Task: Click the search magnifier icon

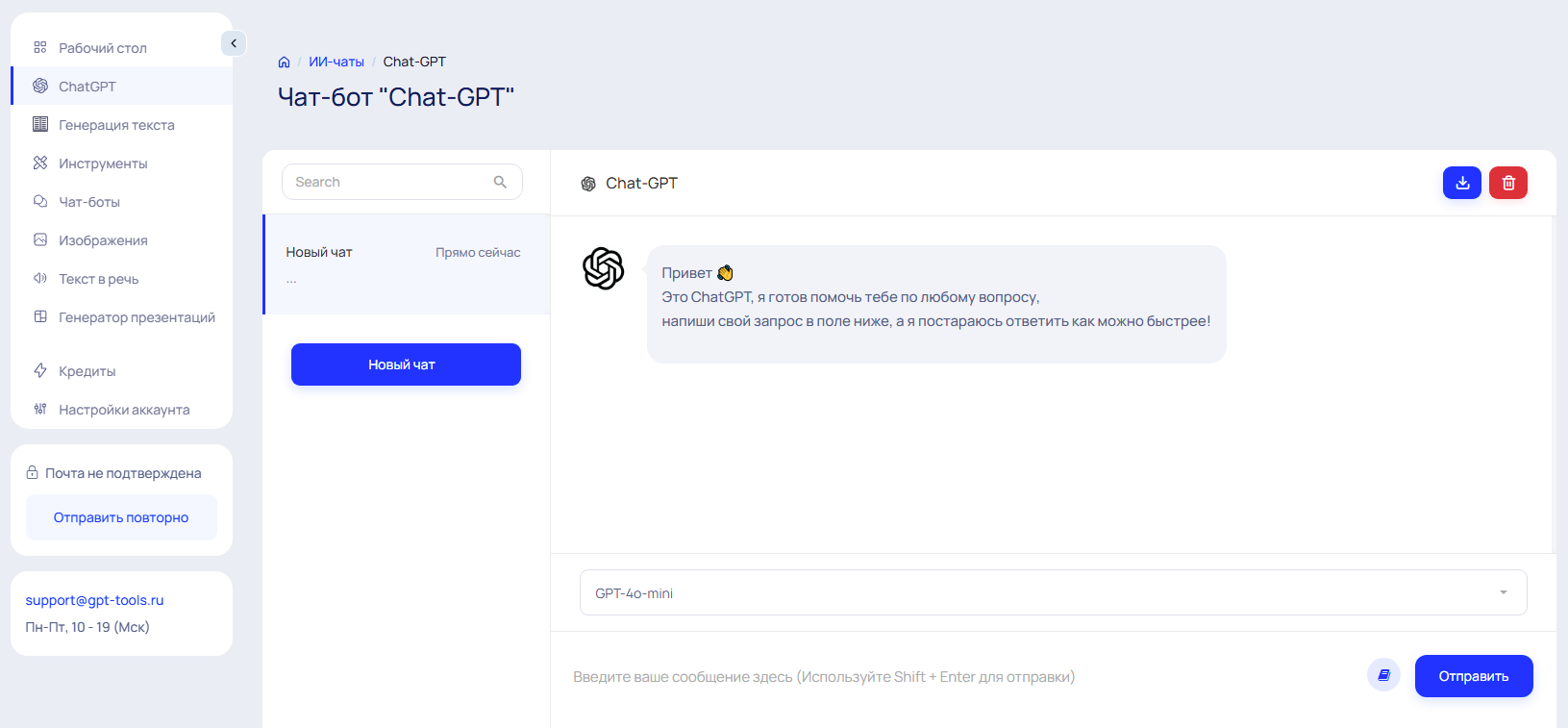Action: [500, 182]
